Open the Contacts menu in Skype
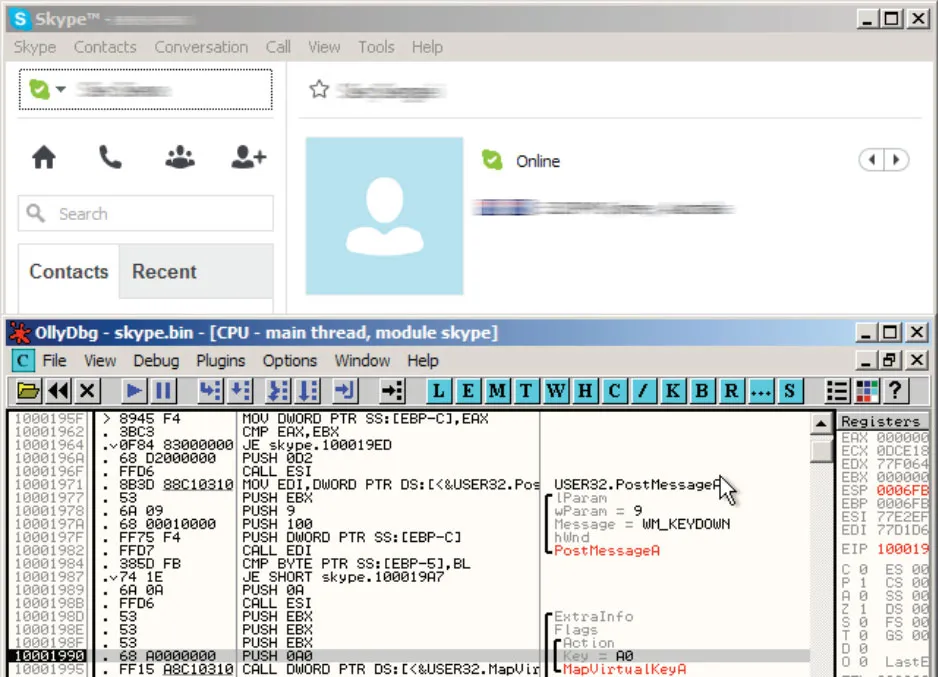Screen dimensions: 938x677 [x=105, y=47]
